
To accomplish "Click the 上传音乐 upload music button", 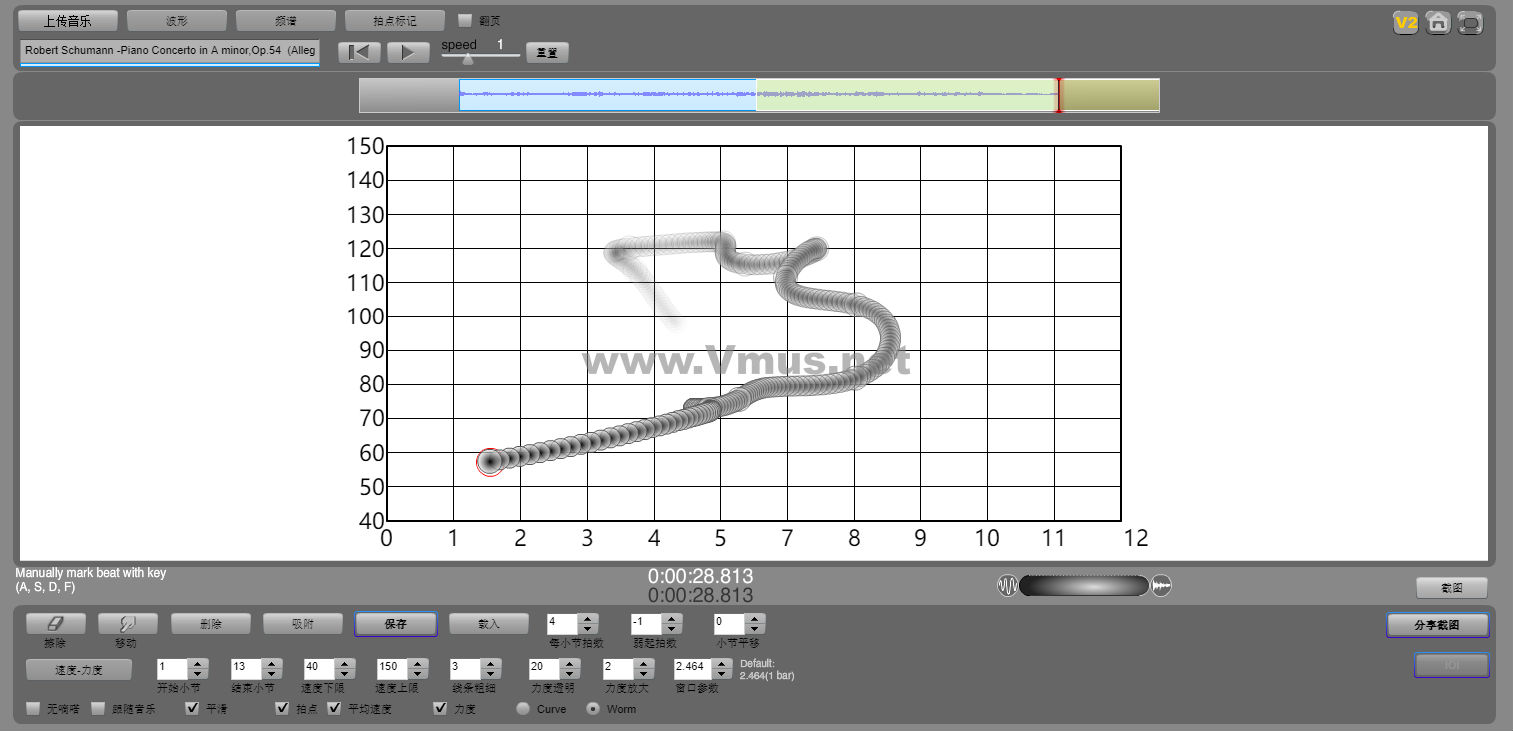I will pos(68,21).
